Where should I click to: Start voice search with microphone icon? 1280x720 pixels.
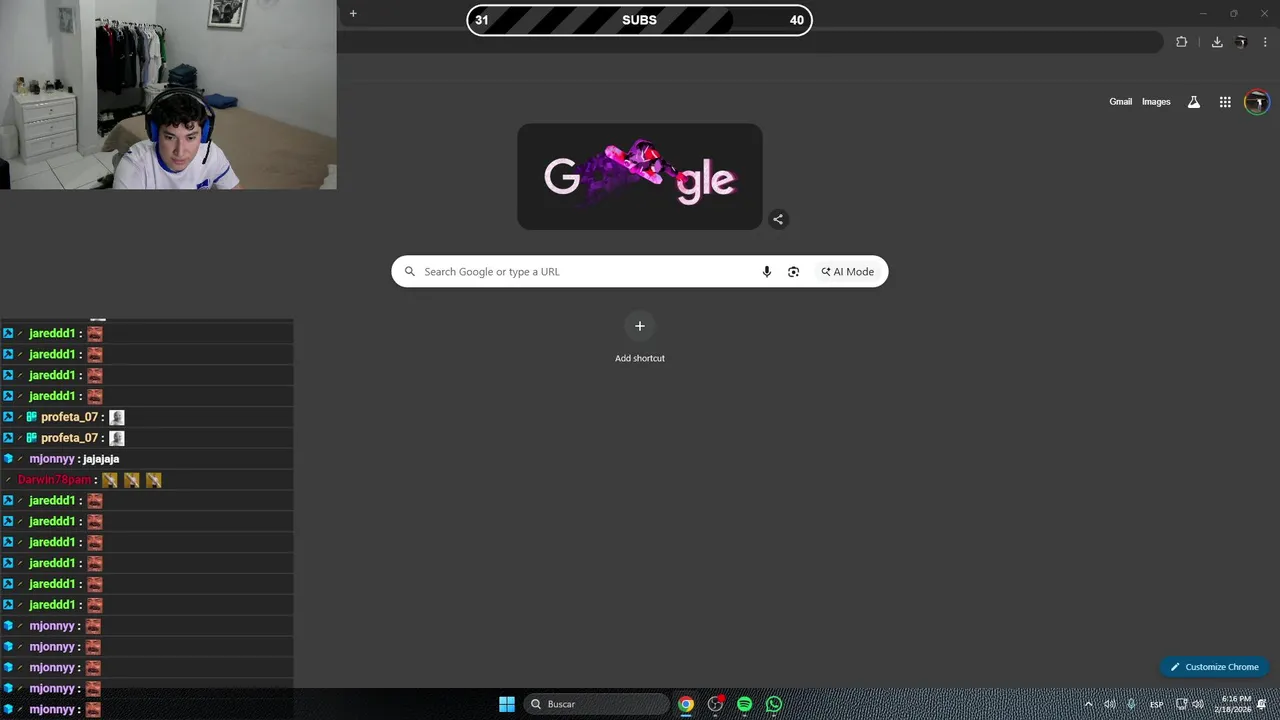[x=767, y=272]
